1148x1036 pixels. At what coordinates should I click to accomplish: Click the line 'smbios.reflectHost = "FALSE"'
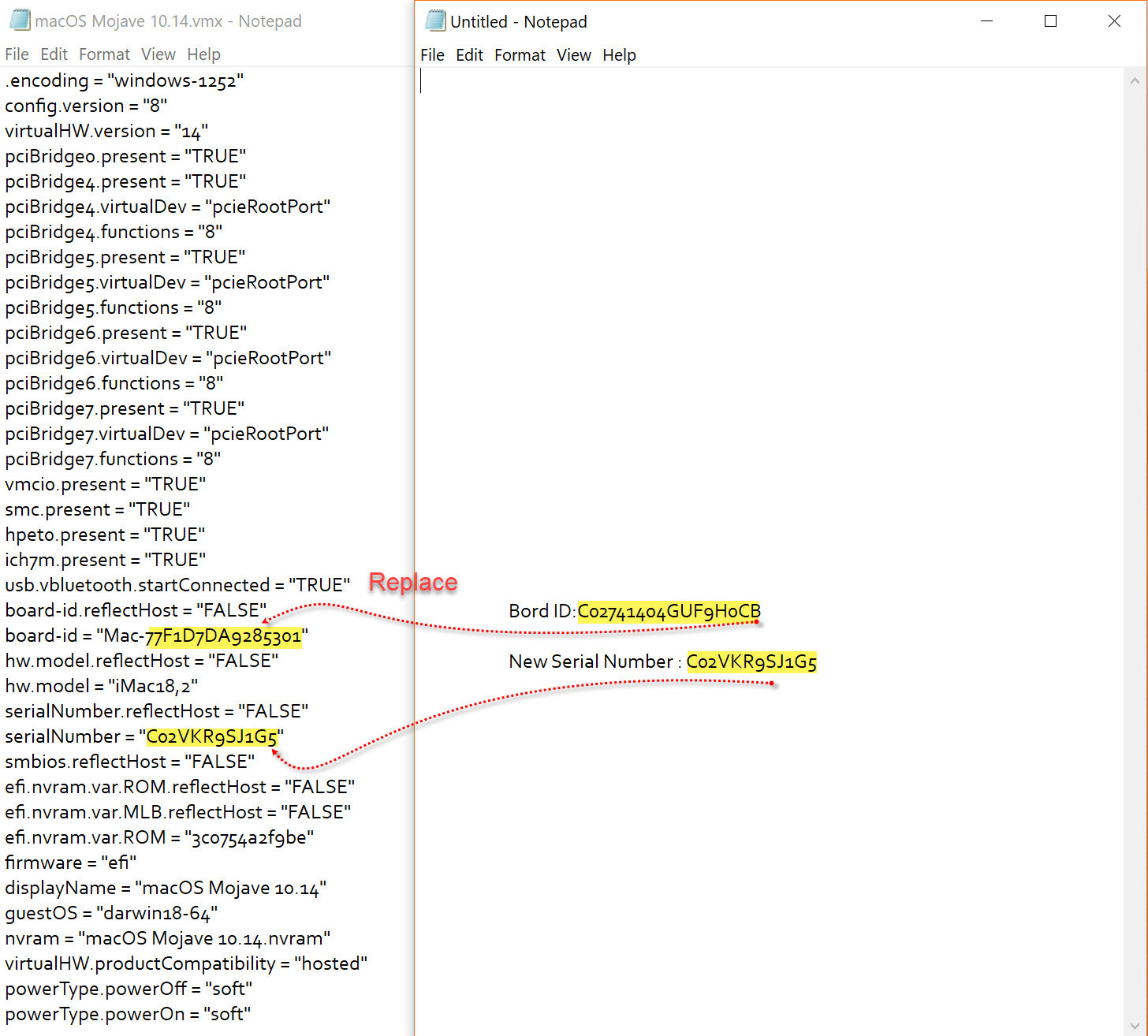coord(129,762)
